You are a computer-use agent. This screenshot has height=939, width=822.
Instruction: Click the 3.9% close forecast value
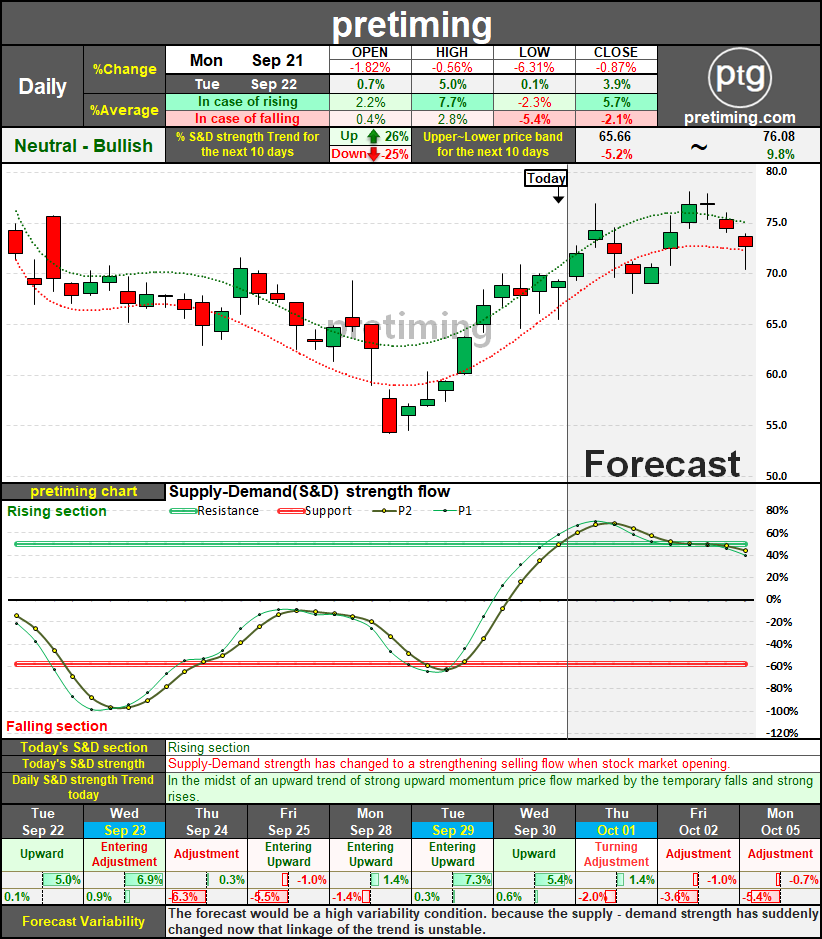click(x=616, y=84)
